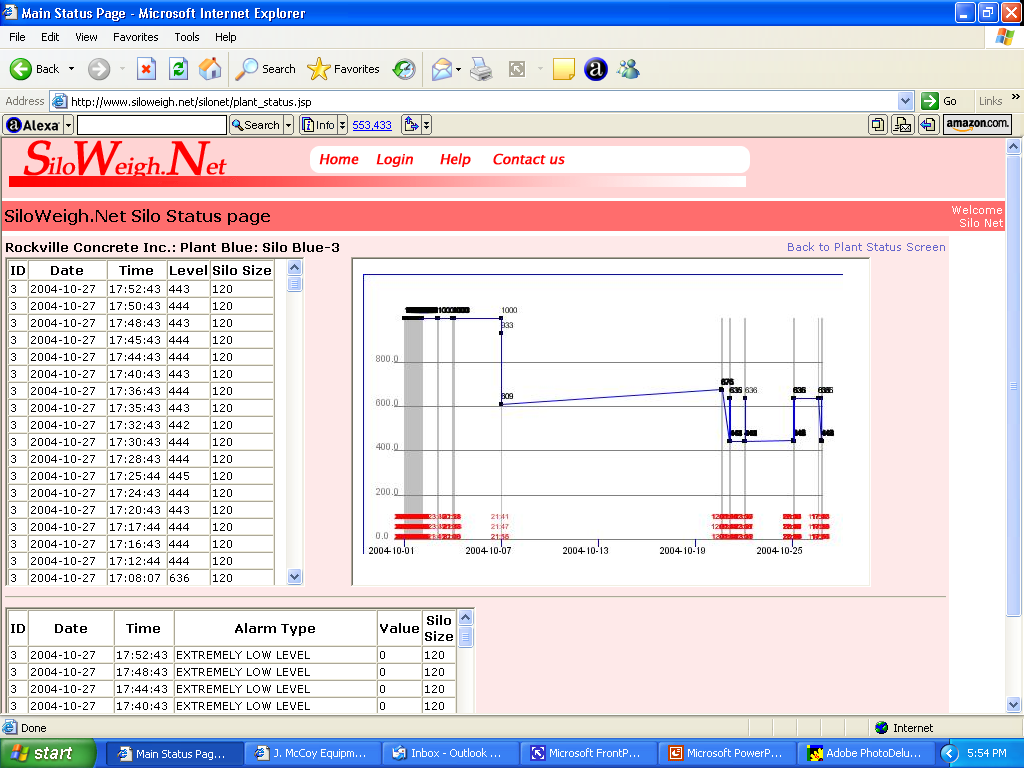Click the yellow note icon in toolbar

click(563, 69)
